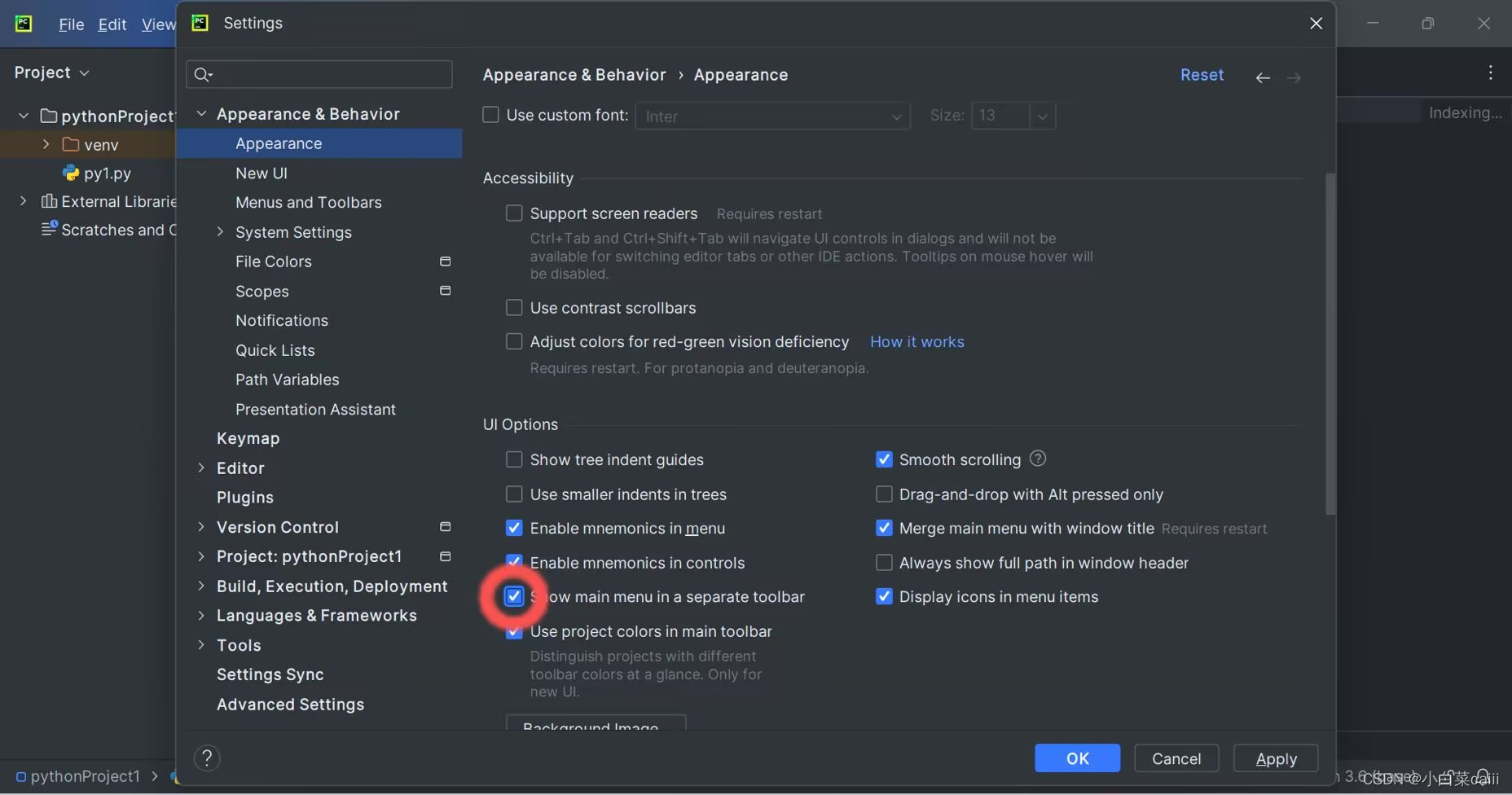Screen dimensions: 1512x795
Task: Disable Enable mnemonics in menu
Action: tap(514, 528)
